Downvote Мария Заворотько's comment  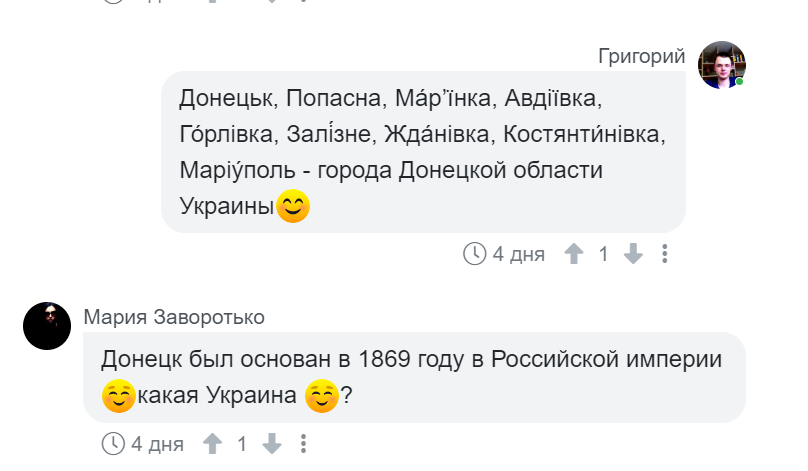pos(272,443)
